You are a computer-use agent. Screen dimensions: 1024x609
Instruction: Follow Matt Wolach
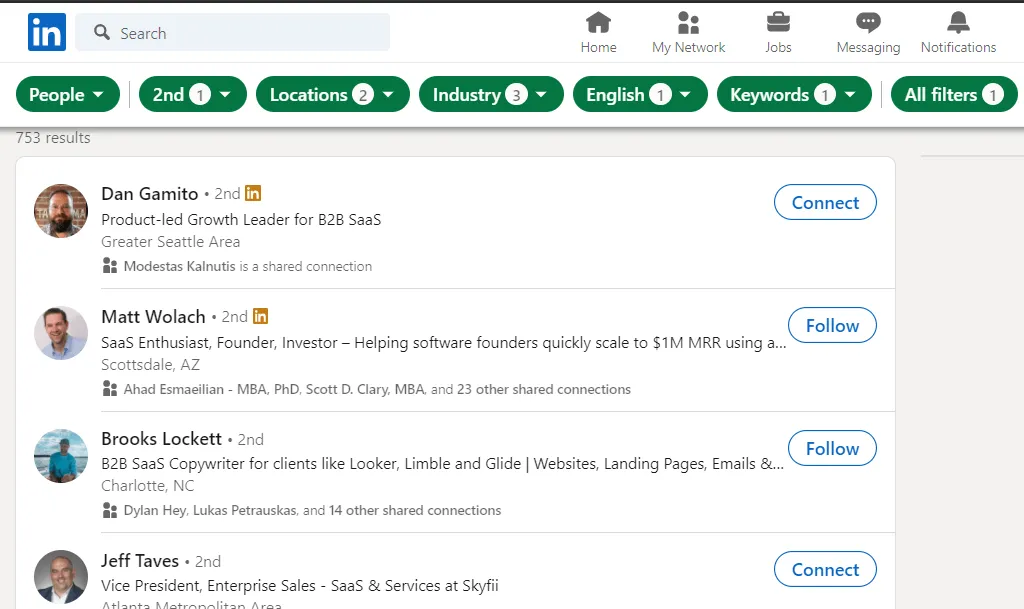(832, 326)
